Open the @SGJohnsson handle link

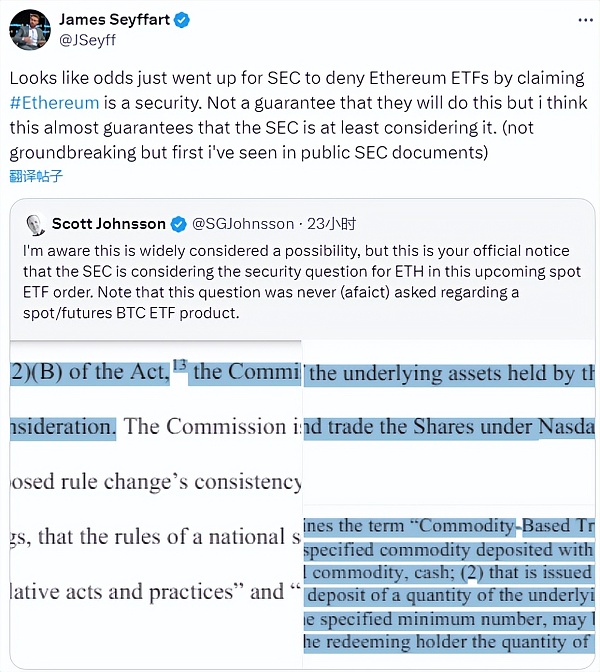pyautogui.click(x=243, y=223)
